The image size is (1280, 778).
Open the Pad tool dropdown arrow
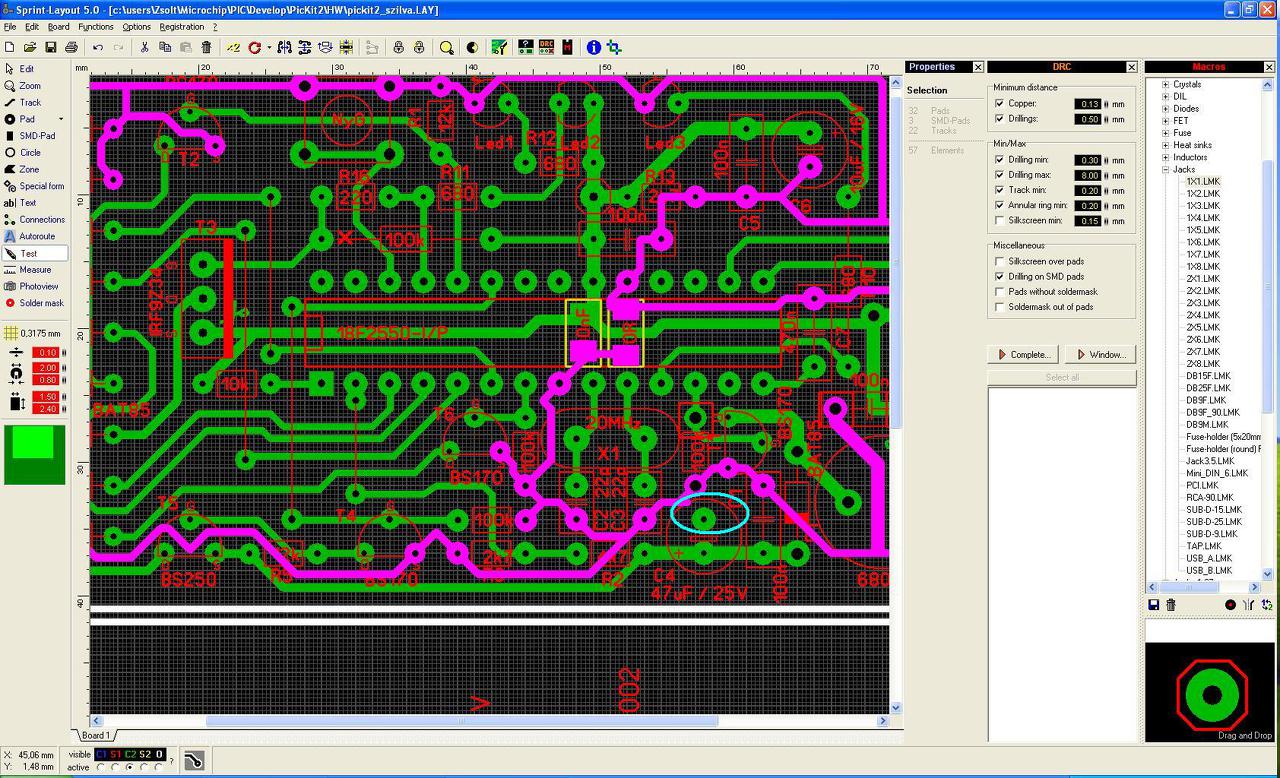(x=61, y=120)
